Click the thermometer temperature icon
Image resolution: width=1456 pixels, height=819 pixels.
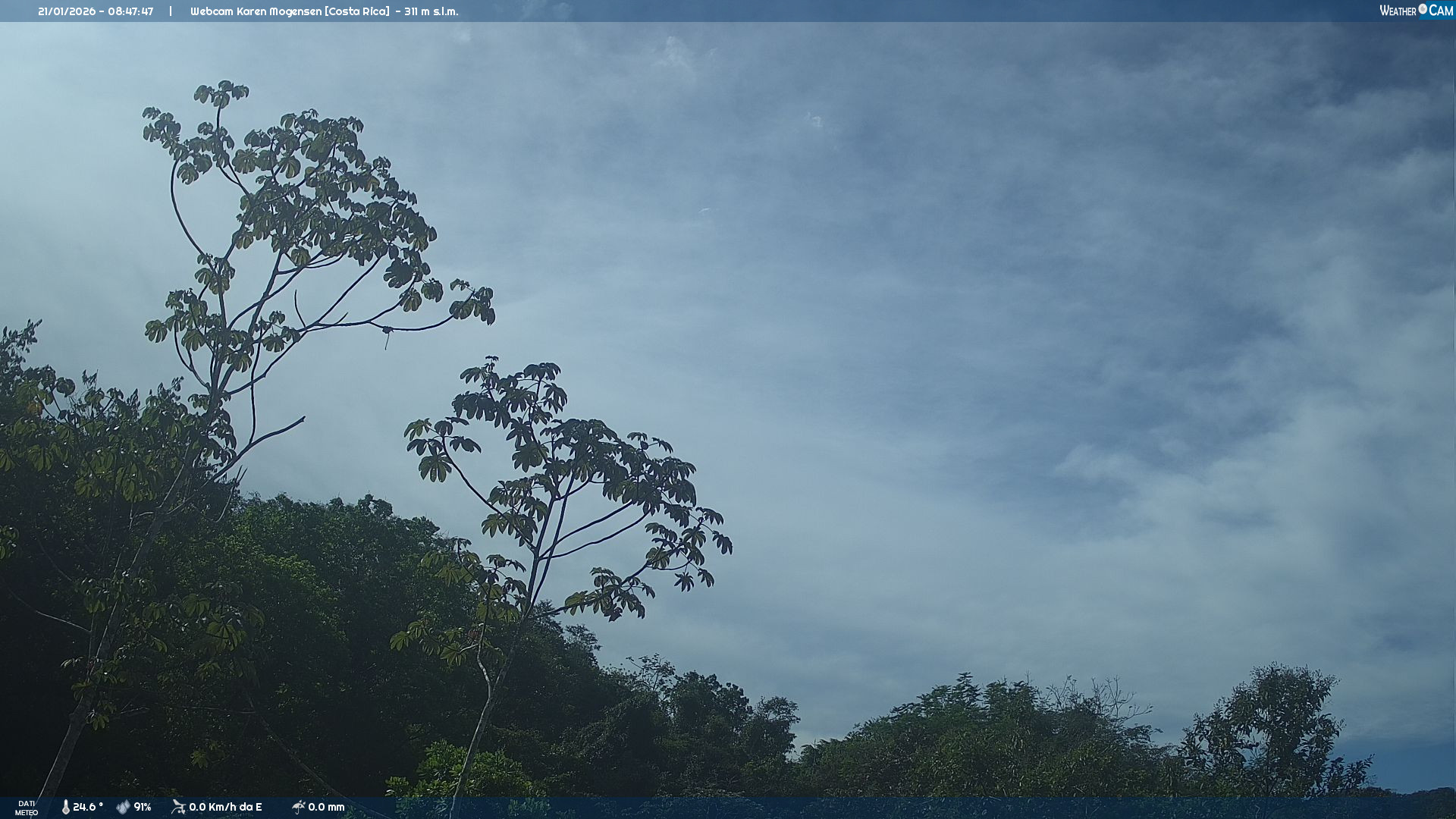coord(65,807)
